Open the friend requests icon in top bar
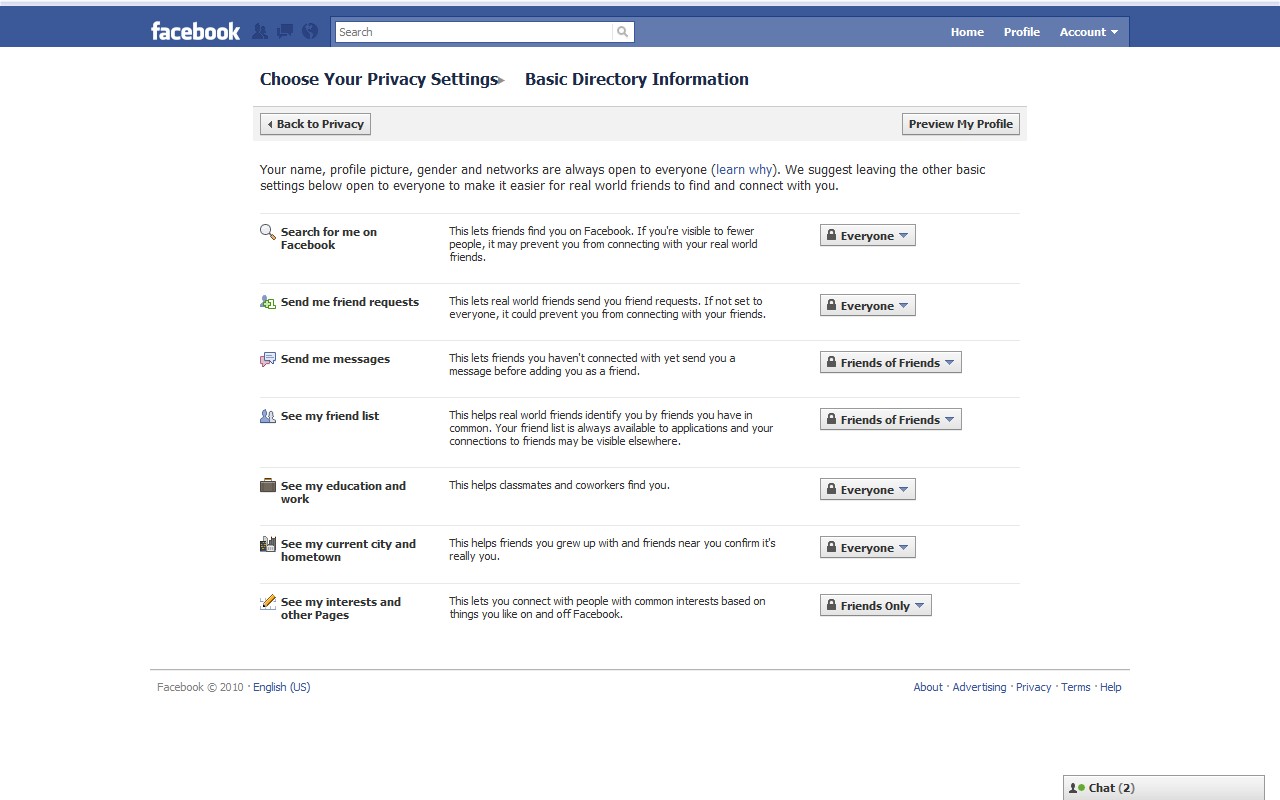Image resolution: width=1280 pixels, height=800 pixels. click(x=260, y=31)
